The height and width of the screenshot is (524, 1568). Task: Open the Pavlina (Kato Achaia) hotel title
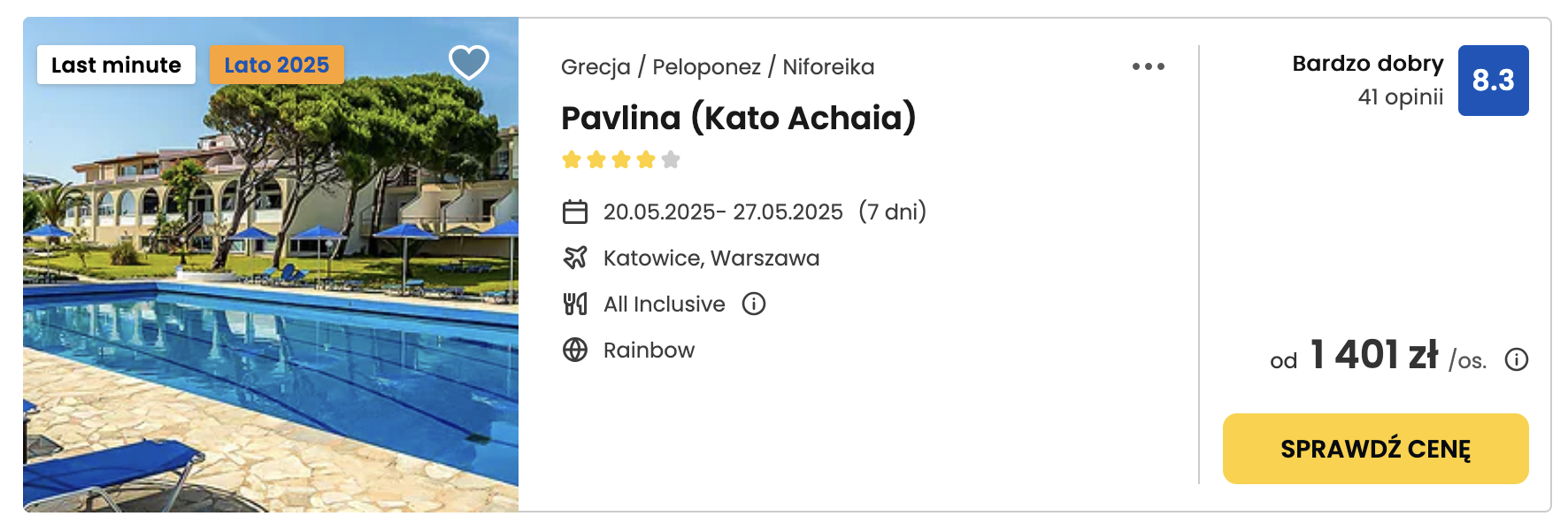coord(738,118)
